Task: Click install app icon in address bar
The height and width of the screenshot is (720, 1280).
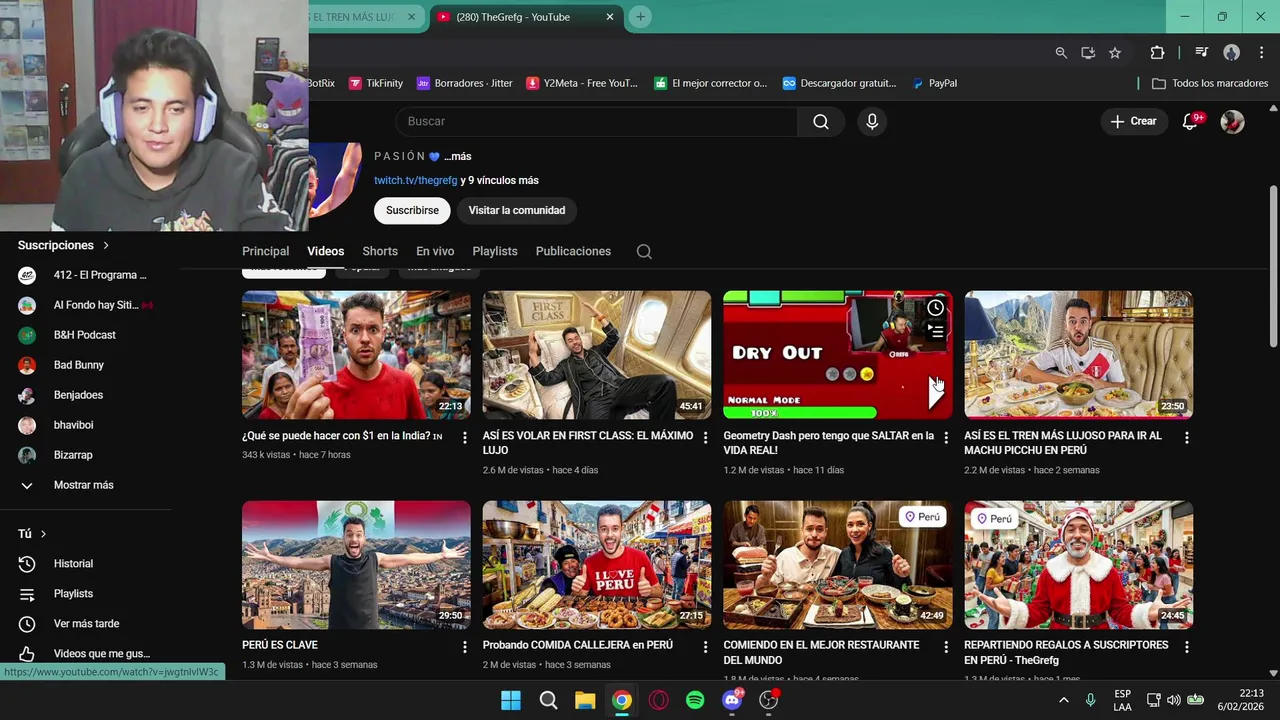Action: point(1088,53)
